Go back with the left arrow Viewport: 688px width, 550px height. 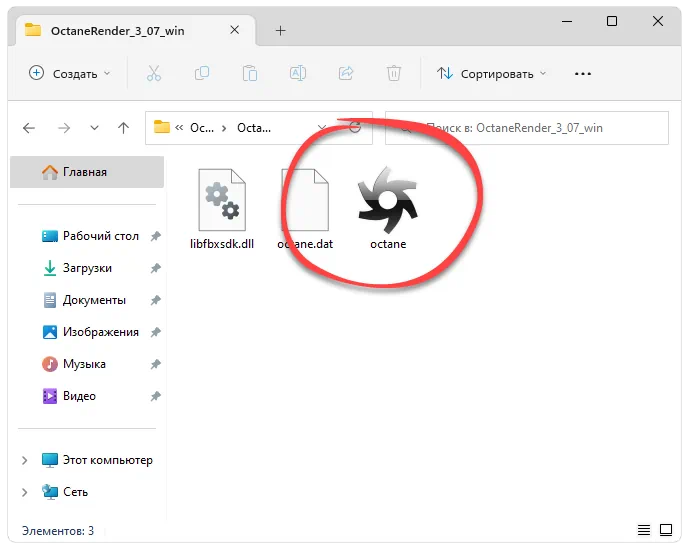(x=29, y=128)
